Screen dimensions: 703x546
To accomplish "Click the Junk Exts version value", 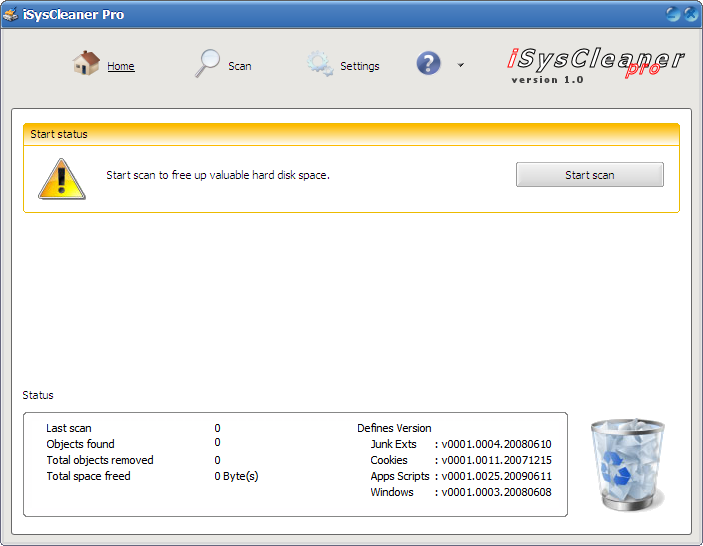I will pos(499,445).
